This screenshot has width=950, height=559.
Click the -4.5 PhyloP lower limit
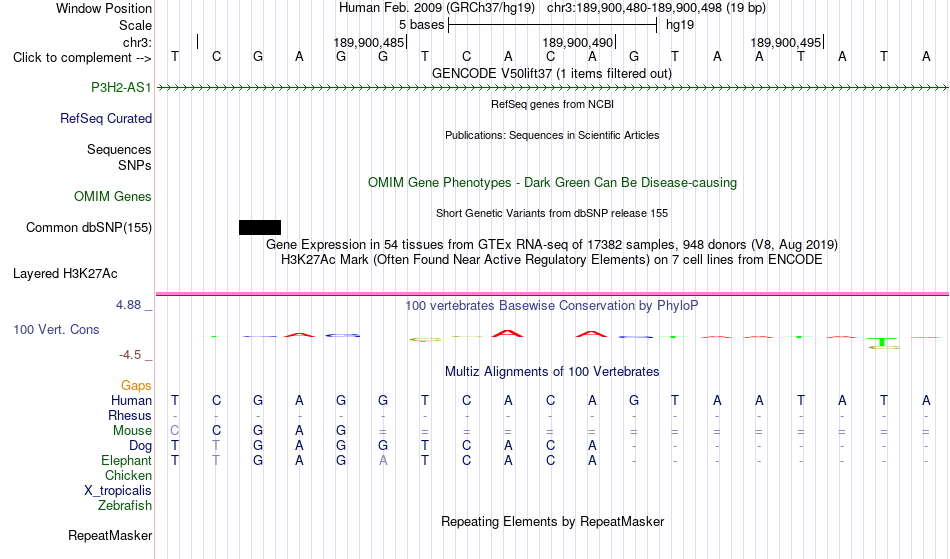(131, 355)
